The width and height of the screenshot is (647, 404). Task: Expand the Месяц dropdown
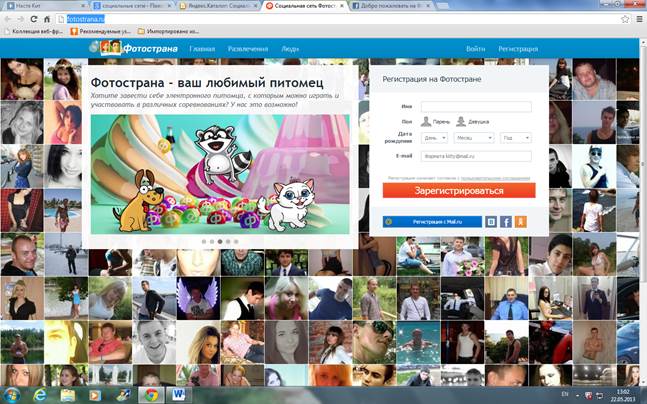[474, 138]
